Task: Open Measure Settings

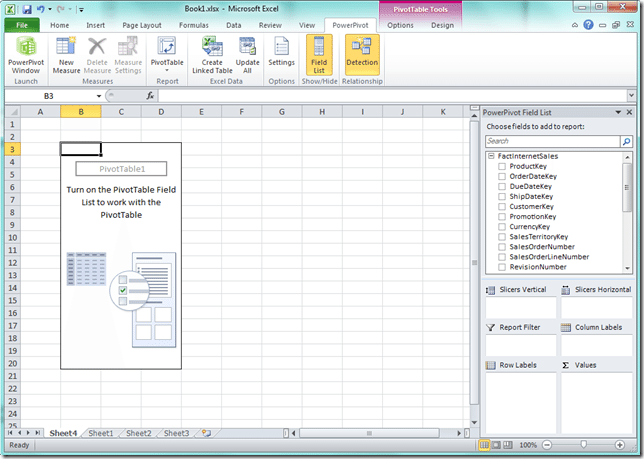Action: pyautogui.click(x=128, y=55)
